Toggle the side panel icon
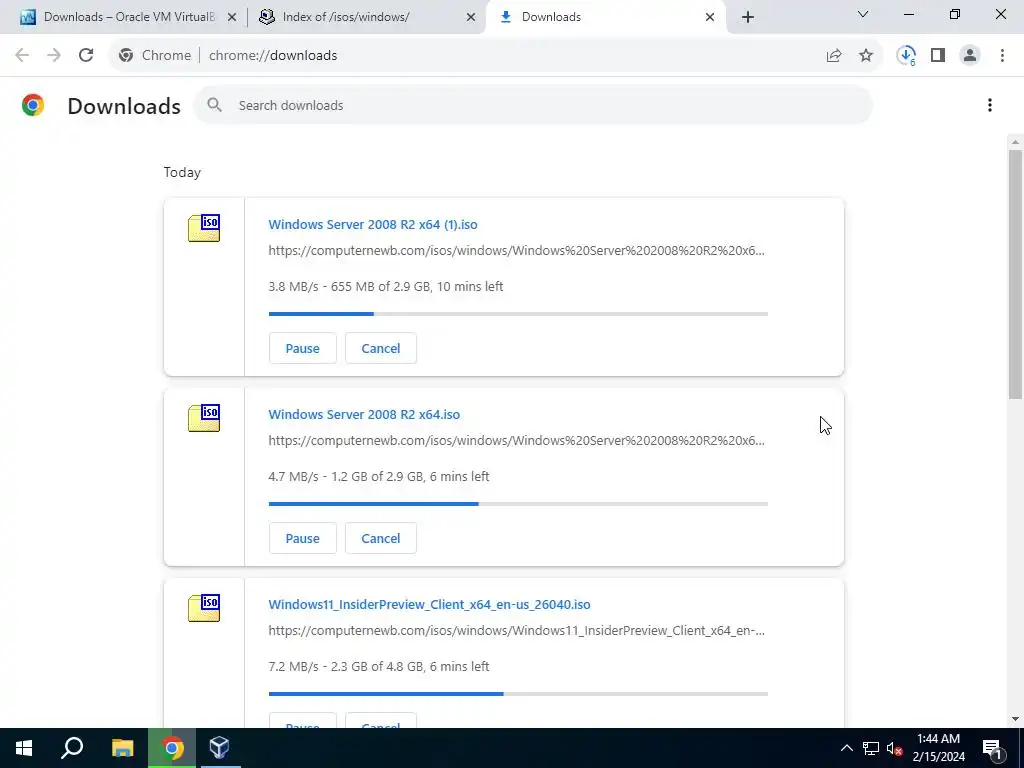Image resolution: width=1024 pixels, height=768 pixels. 938,56
